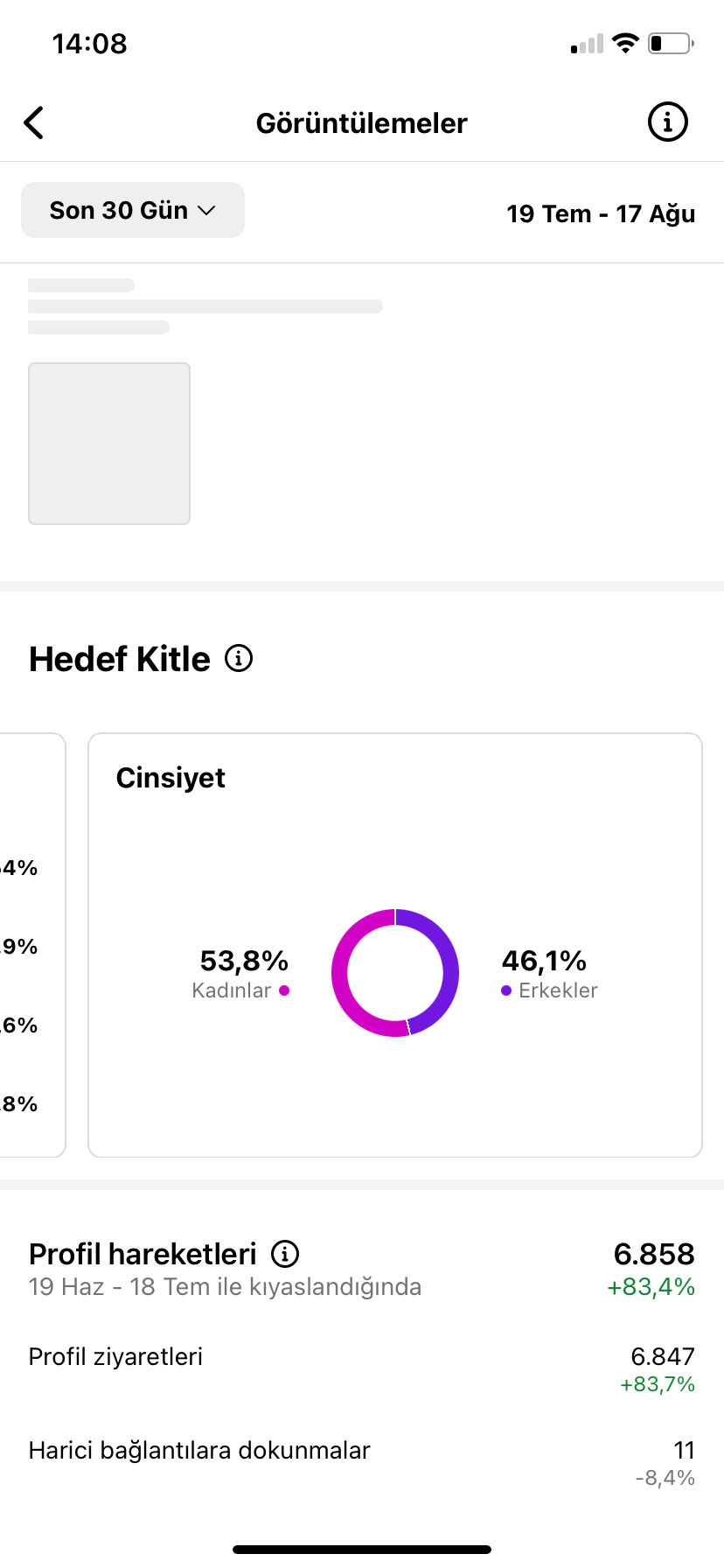Open the info icon beside Görüntülemeler

667,122
